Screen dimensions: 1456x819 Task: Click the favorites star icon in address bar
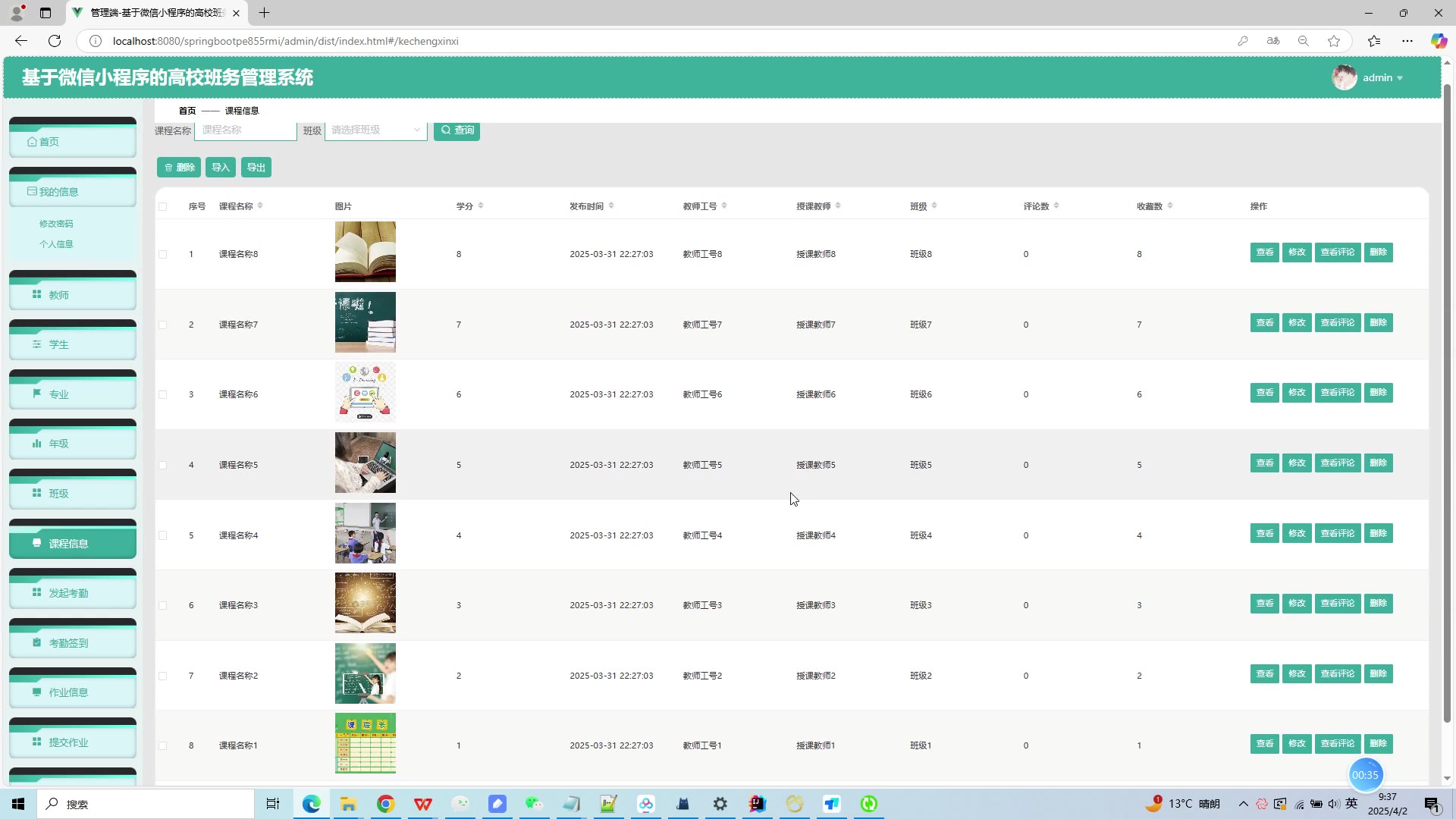click(1334, 41)
